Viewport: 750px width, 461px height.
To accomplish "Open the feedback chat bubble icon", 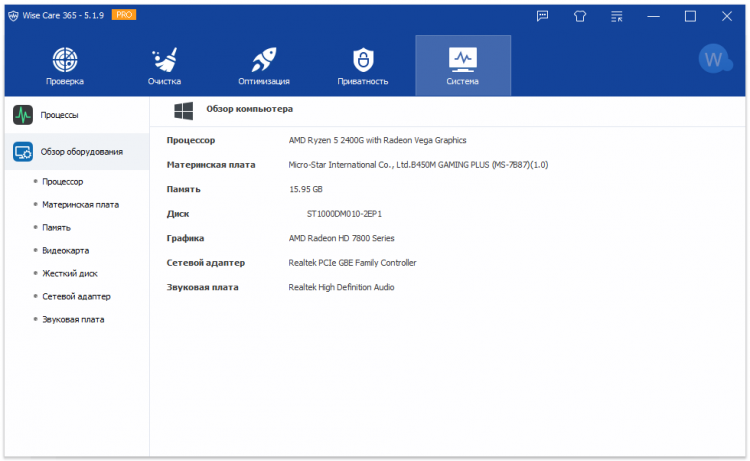I will [x=542, y=16].
